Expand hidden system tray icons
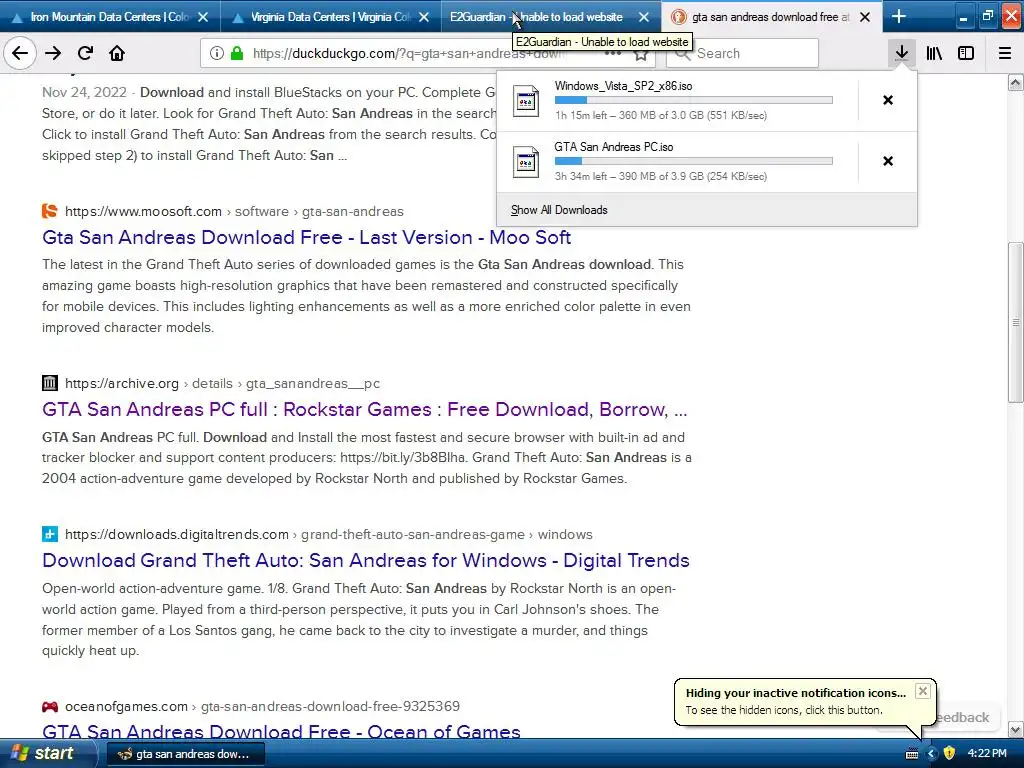Viewport: 1024px width, 768px height. pyautogui.click(x=931, y=754)
